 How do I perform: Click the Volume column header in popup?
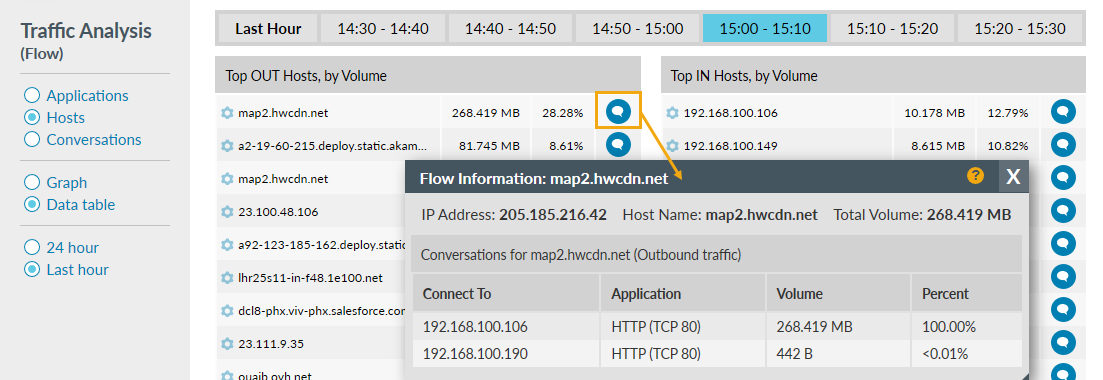click(x=839, y=293)
